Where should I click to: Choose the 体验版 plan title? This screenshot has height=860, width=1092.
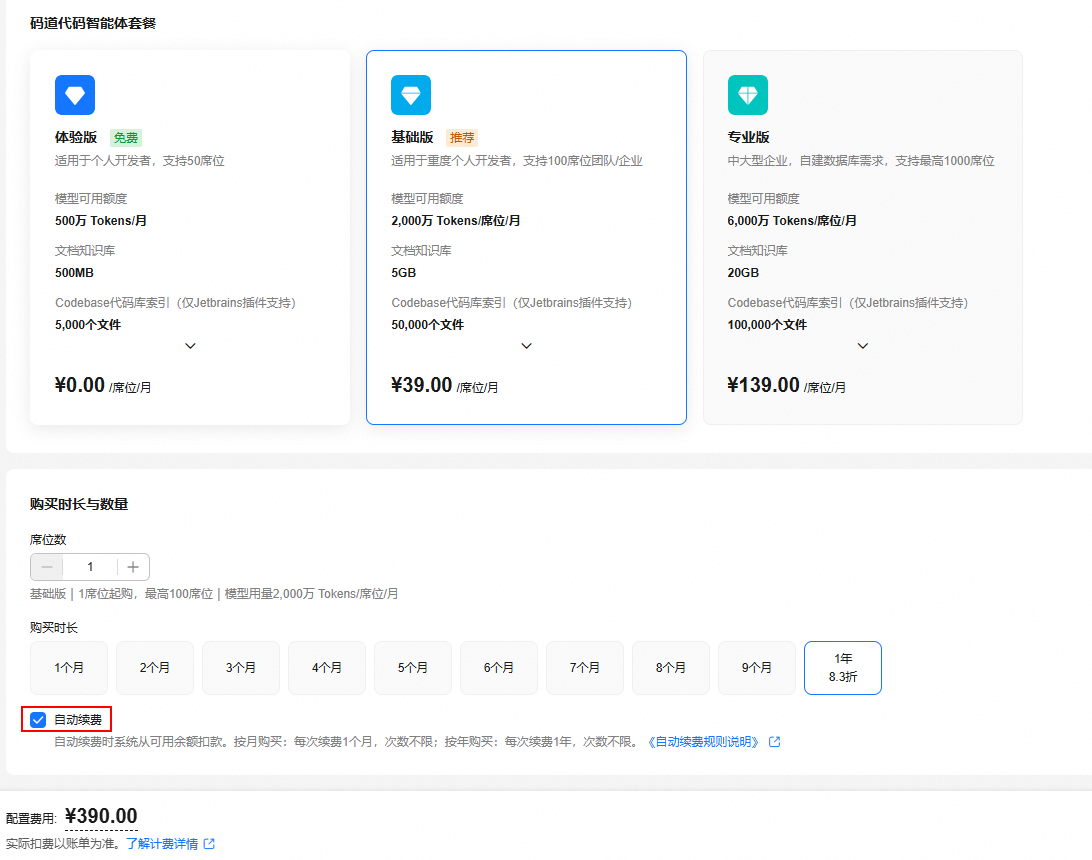(76, 137)
